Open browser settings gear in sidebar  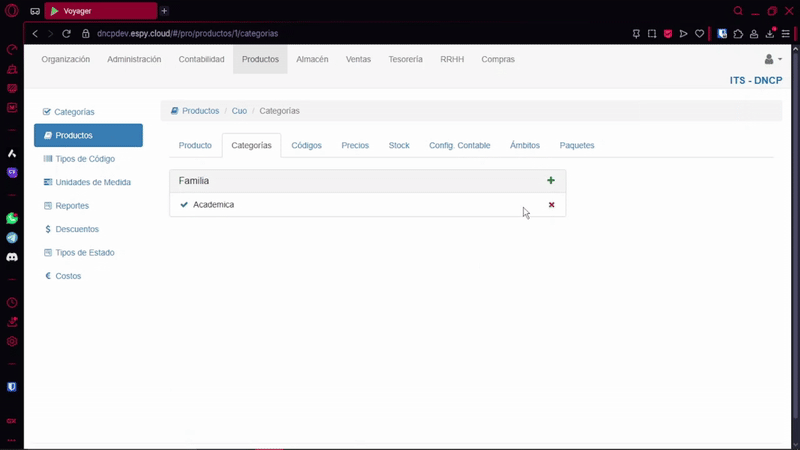click(x=12, y=341)
